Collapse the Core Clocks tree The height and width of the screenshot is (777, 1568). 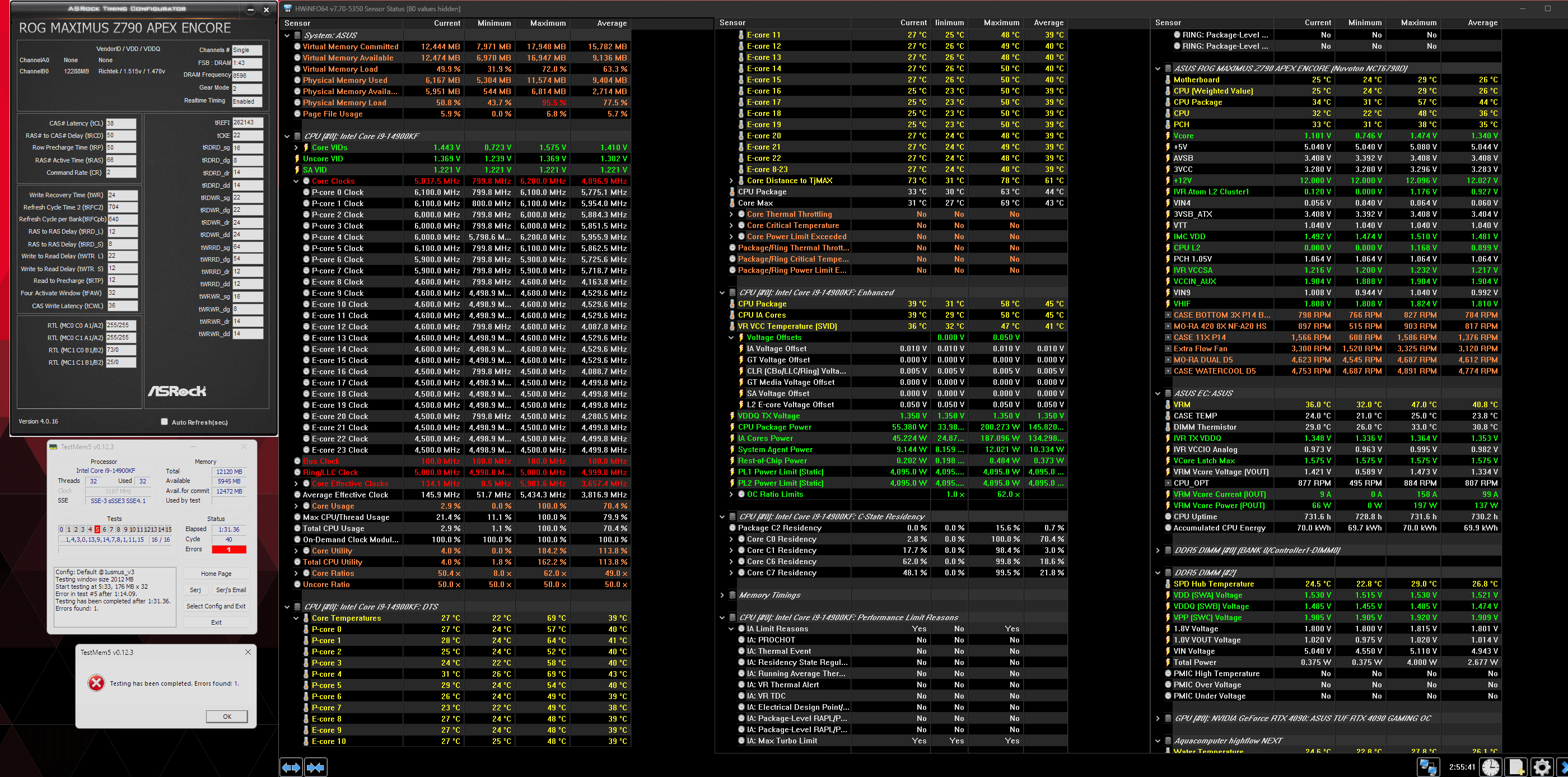pyautogui.click(x=296, y=181)
